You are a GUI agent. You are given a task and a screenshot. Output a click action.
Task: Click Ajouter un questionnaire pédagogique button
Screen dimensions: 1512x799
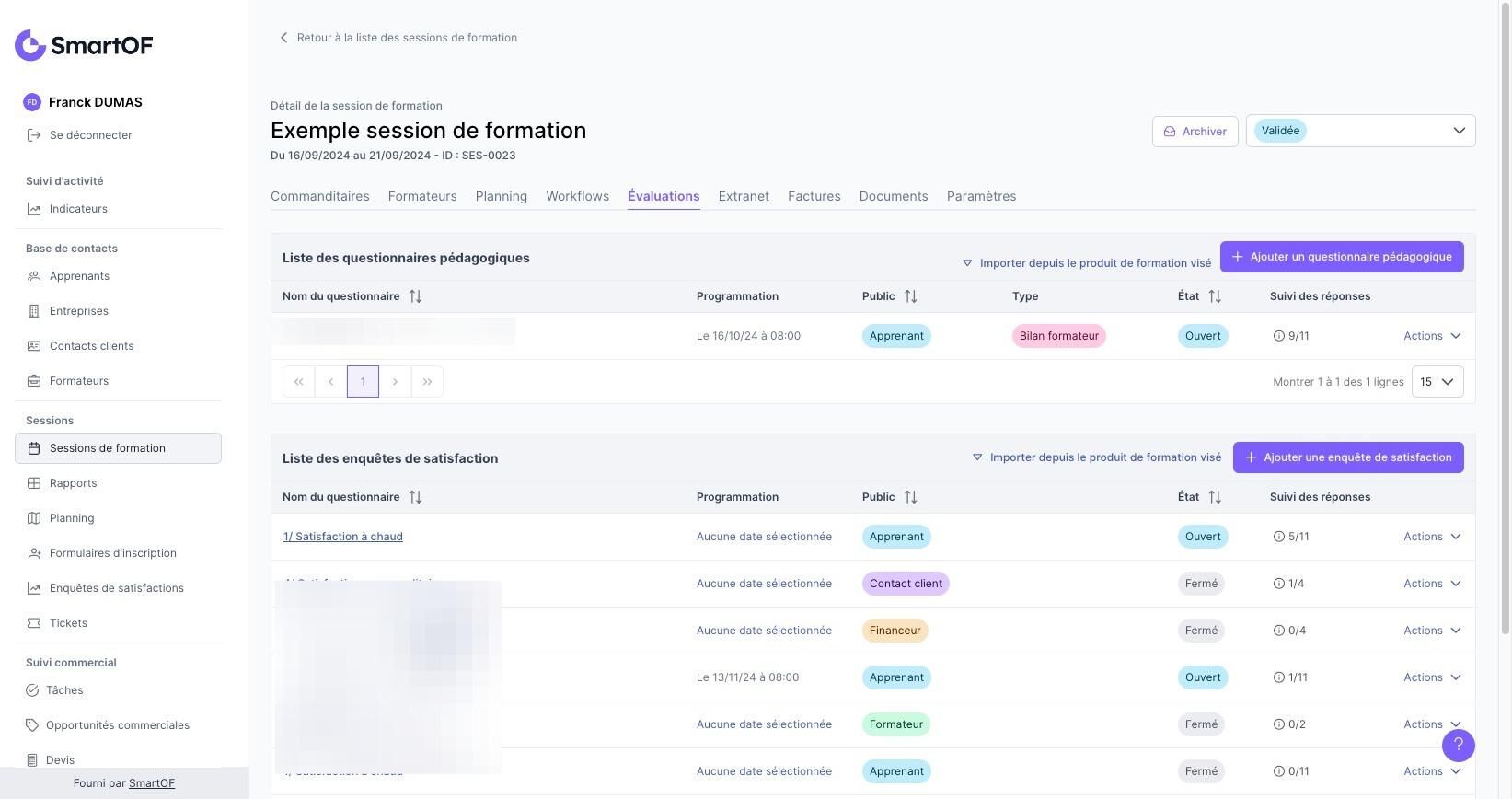(1342, 257)
